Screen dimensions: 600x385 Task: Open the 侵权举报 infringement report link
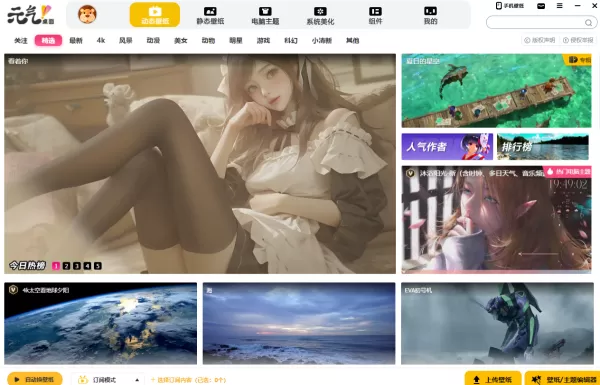pyautogui.click(x=578, y=40)
